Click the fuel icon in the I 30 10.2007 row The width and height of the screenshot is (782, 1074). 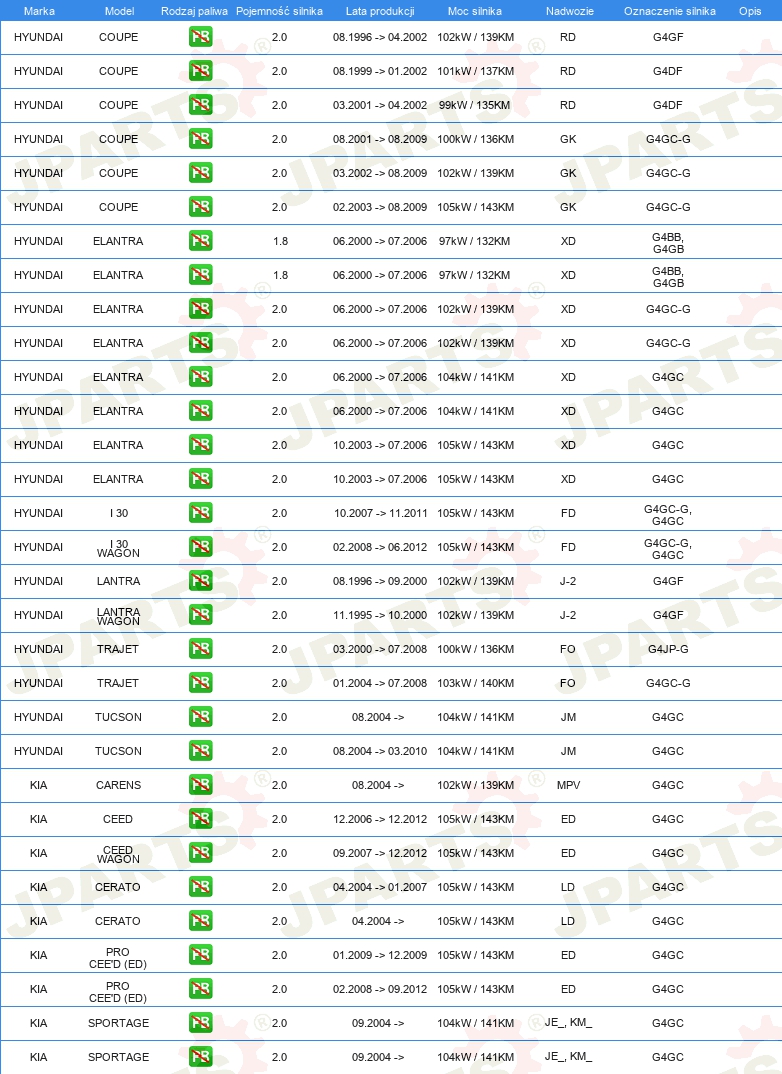pos(201,513)
